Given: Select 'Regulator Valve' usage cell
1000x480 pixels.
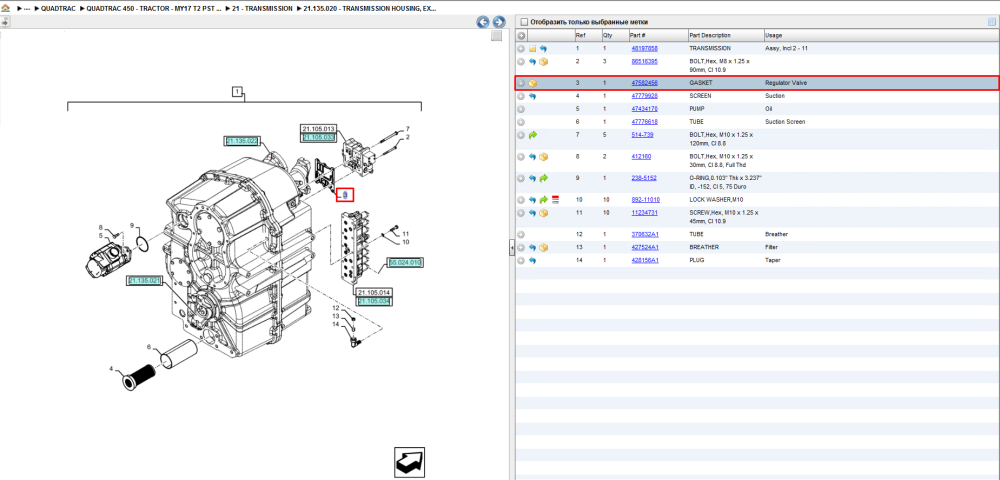Looking at the screenshot, I should click(x=786, y=83).
